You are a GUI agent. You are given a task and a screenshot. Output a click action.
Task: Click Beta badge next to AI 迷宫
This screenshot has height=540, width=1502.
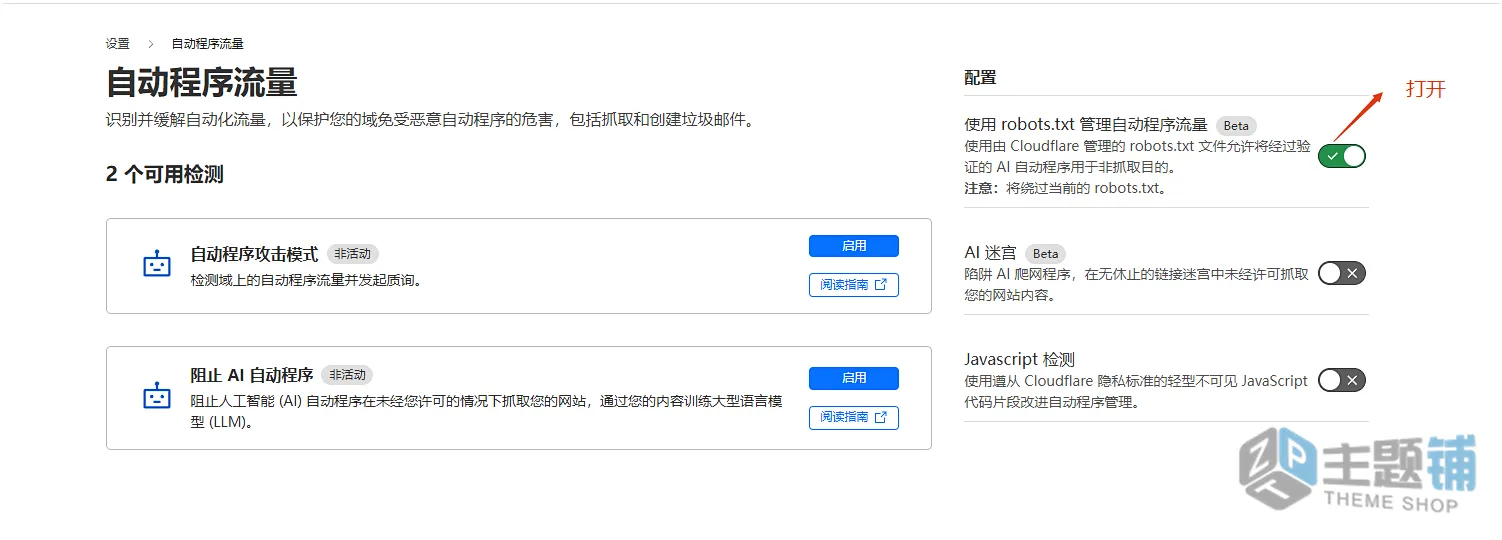coord(1045,254)
